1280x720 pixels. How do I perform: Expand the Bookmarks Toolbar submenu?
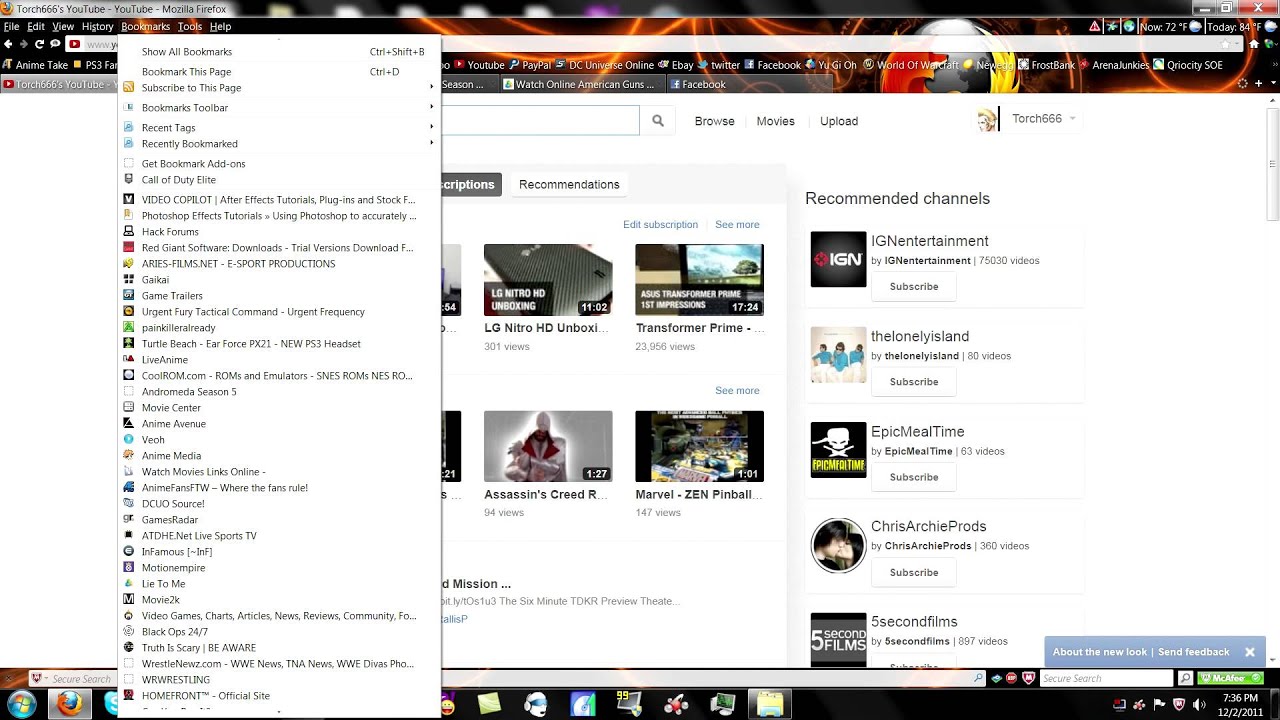tap(280, 108)
